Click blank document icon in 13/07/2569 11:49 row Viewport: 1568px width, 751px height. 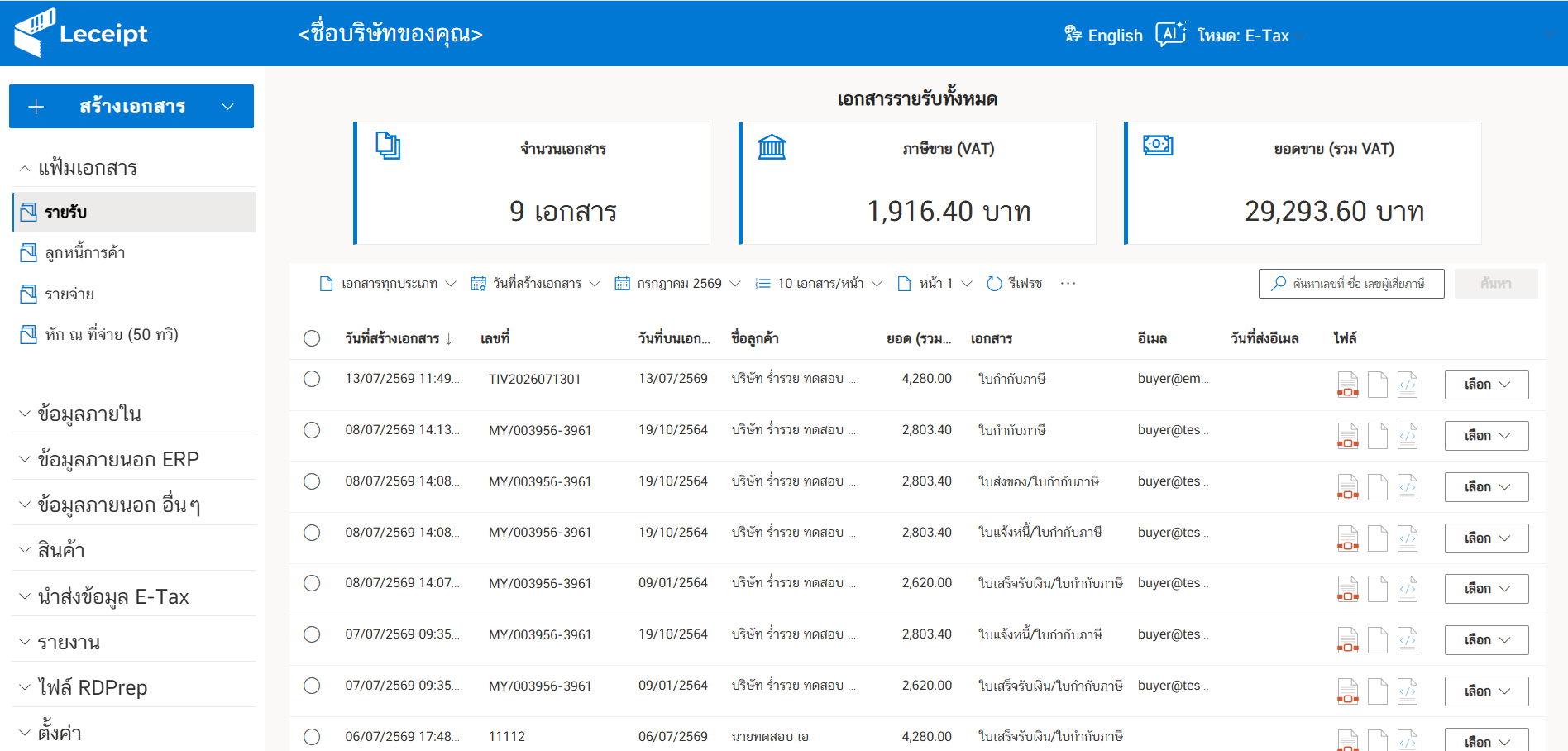coord(1378,385)
